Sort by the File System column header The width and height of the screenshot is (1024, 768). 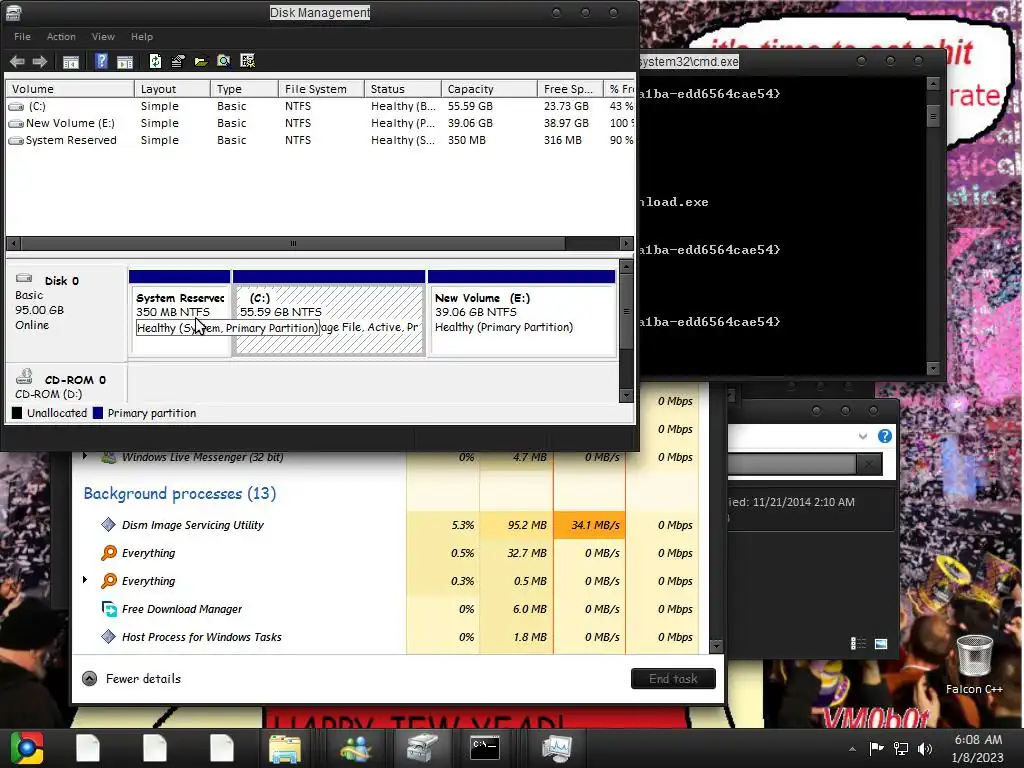coord(321,89)
